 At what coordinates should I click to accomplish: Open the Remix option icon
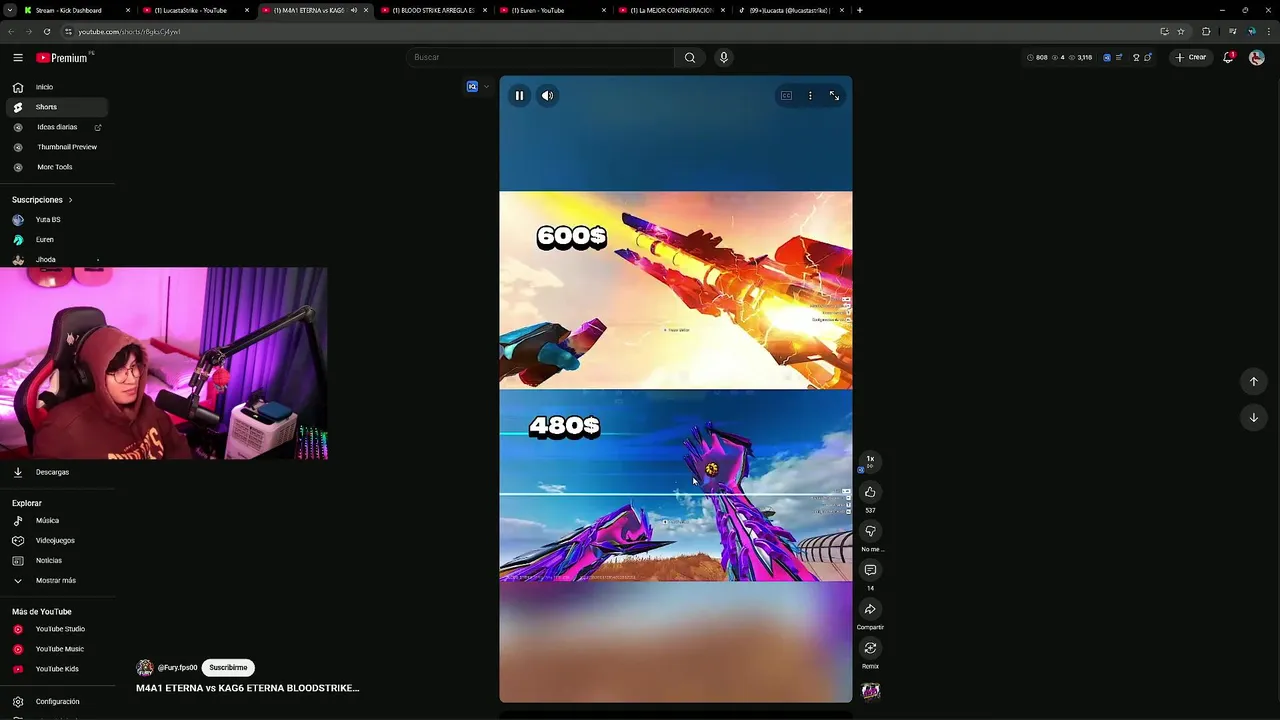870,648
